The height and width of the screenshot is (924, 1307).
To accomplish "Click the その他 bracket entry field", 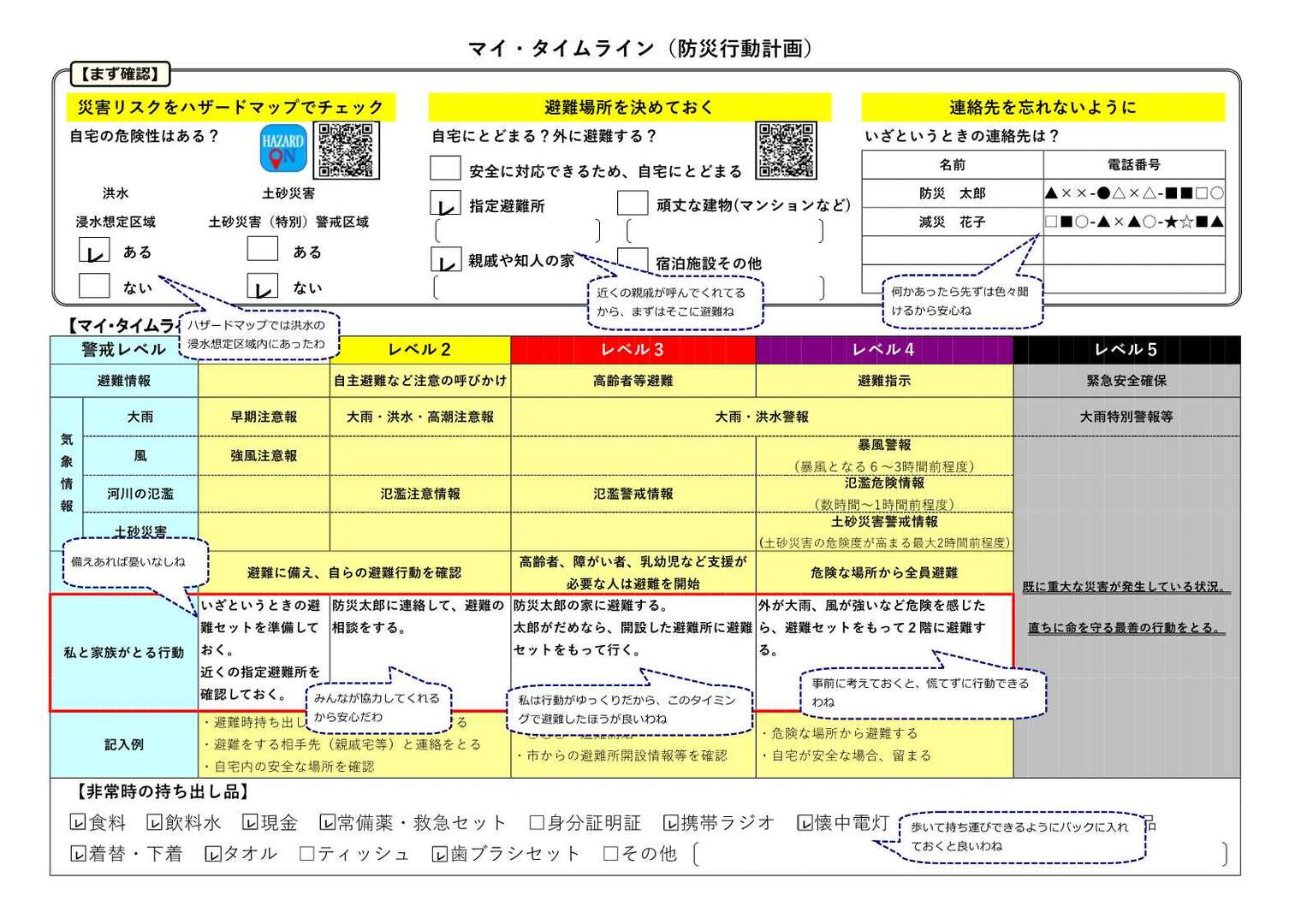I will [x=959, y=854].
